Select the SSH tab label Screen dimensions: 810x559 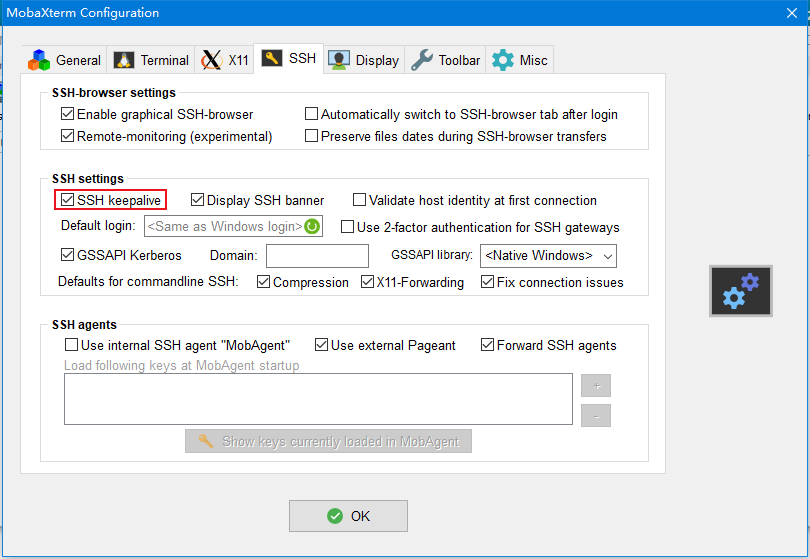(302, 58)
